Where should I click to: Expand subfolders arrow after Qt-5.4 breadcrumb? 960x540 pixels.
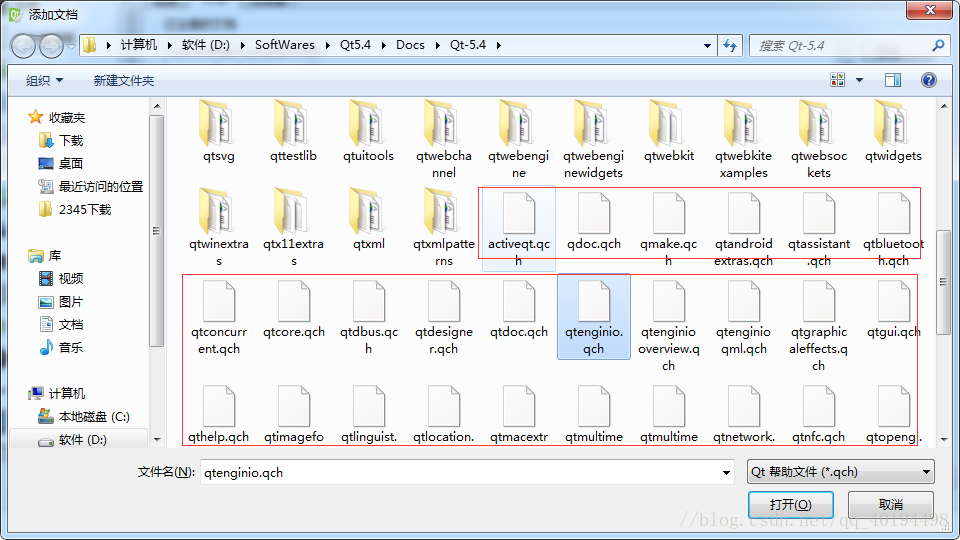(x=499, y=45)
